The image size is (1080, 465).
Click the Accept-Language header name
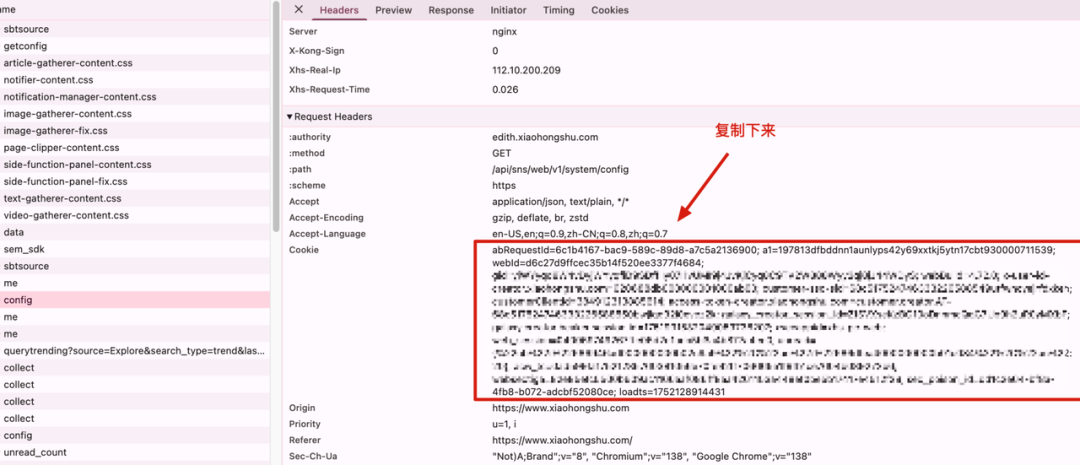coord(327,234)
